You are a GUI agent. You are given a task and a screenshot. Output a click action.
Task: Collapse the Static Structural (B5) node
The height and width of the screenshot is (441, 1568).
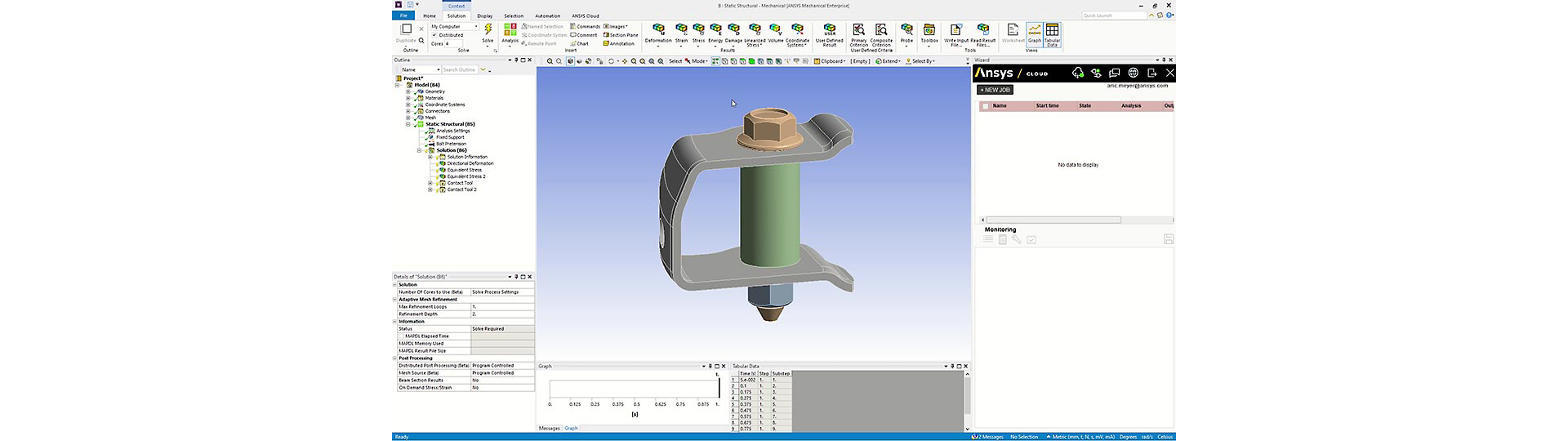(408, 124)
